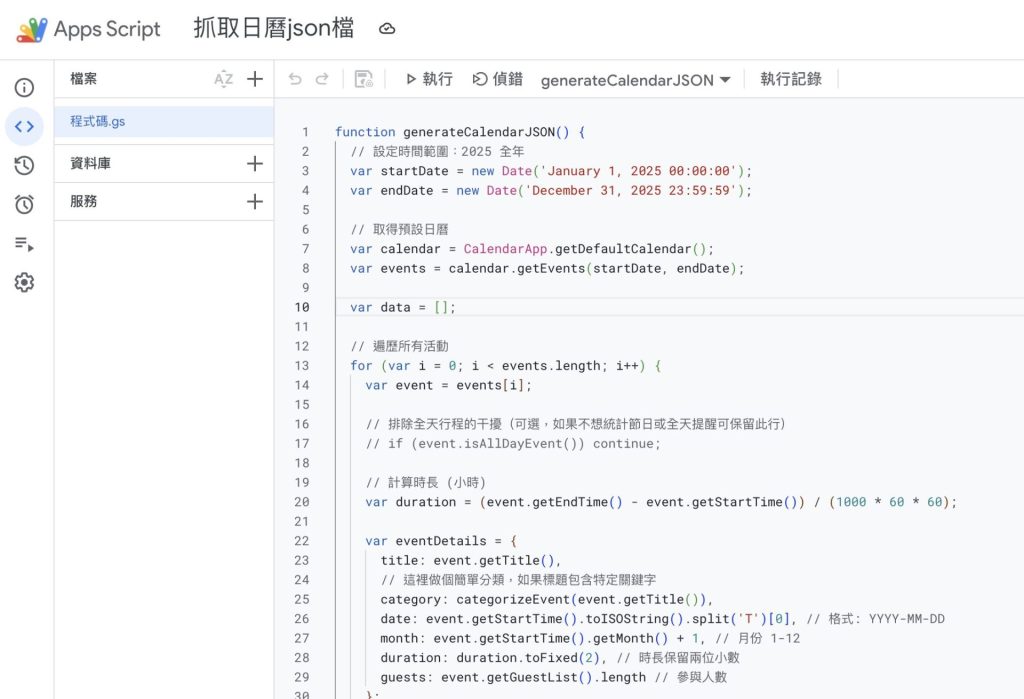Open the Executions list icon in sidebar
This screenshot has height=699, width=1024.
pos(24,244)
